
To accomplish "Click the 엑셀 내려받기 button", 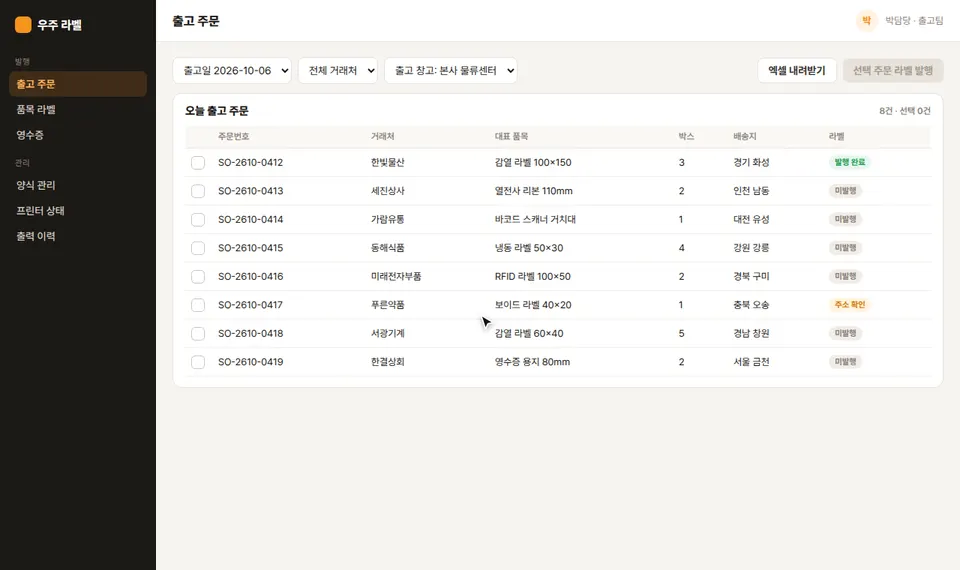I will tap(797, 70).
